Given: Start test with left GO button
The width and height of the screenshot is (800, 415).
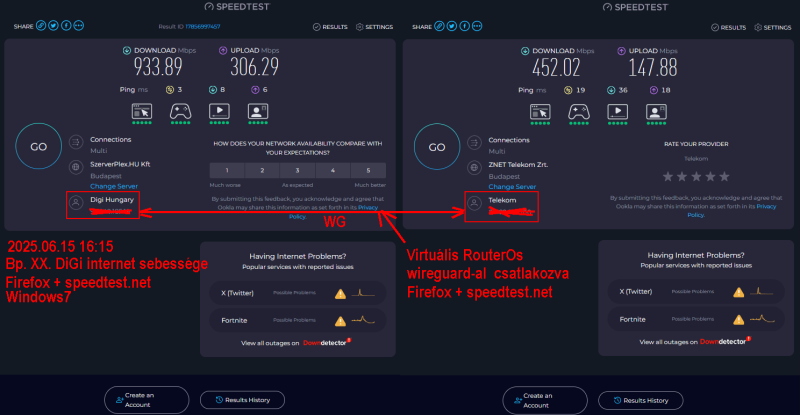Looking at the screenshot, I should 39,147.
